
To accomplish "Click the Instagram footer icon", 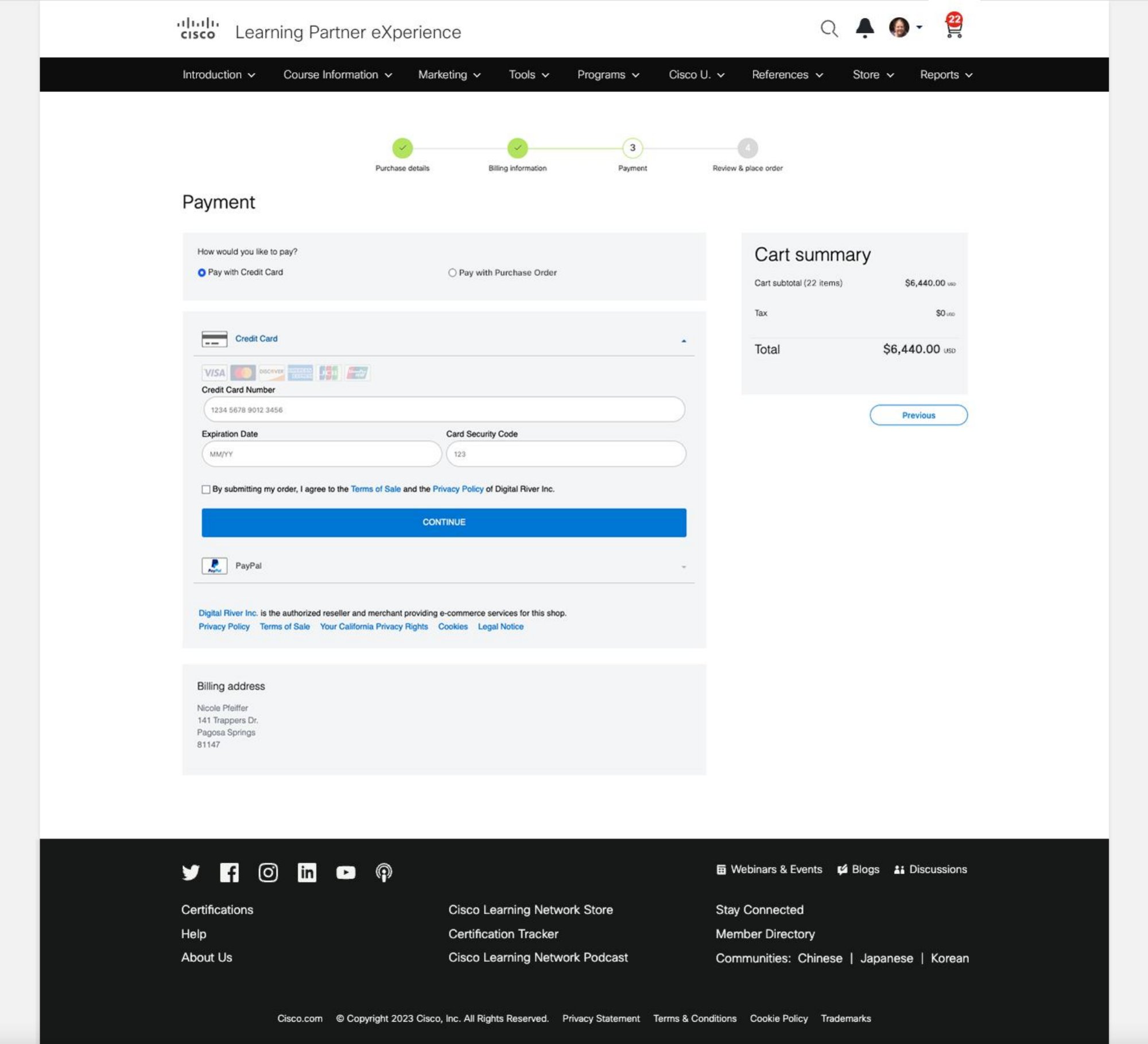I will [x=267, y=872].
